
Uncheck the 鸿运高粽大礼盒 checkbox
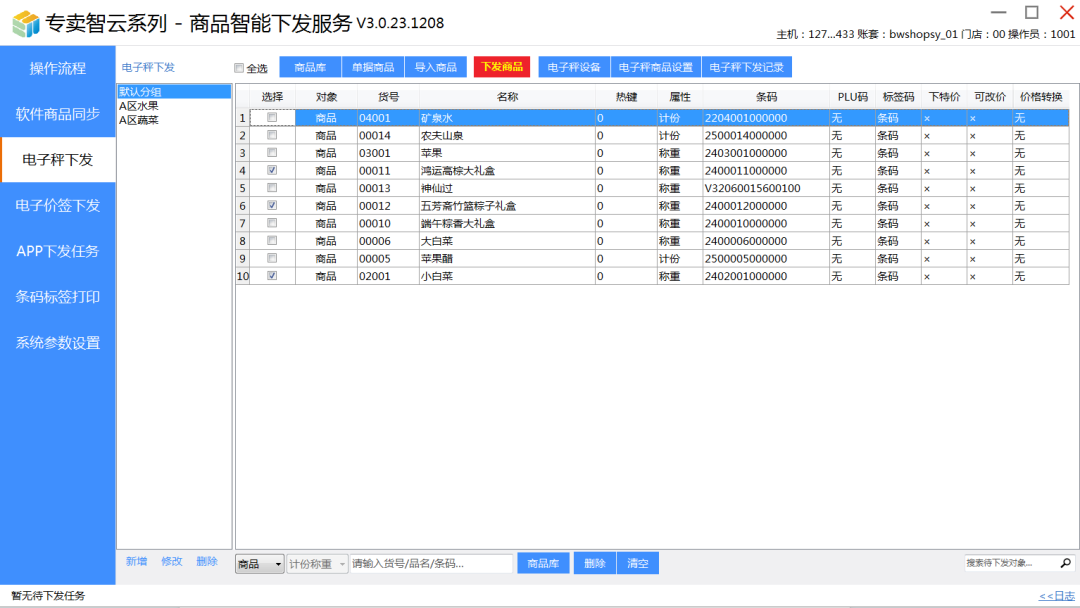pos(272,171)
